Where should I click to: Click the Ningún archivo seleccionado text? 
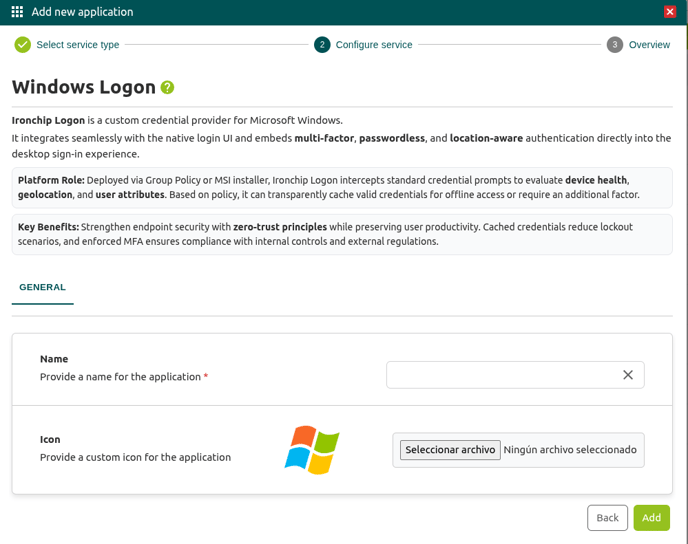pyautogui.click(x=570, y=450)
